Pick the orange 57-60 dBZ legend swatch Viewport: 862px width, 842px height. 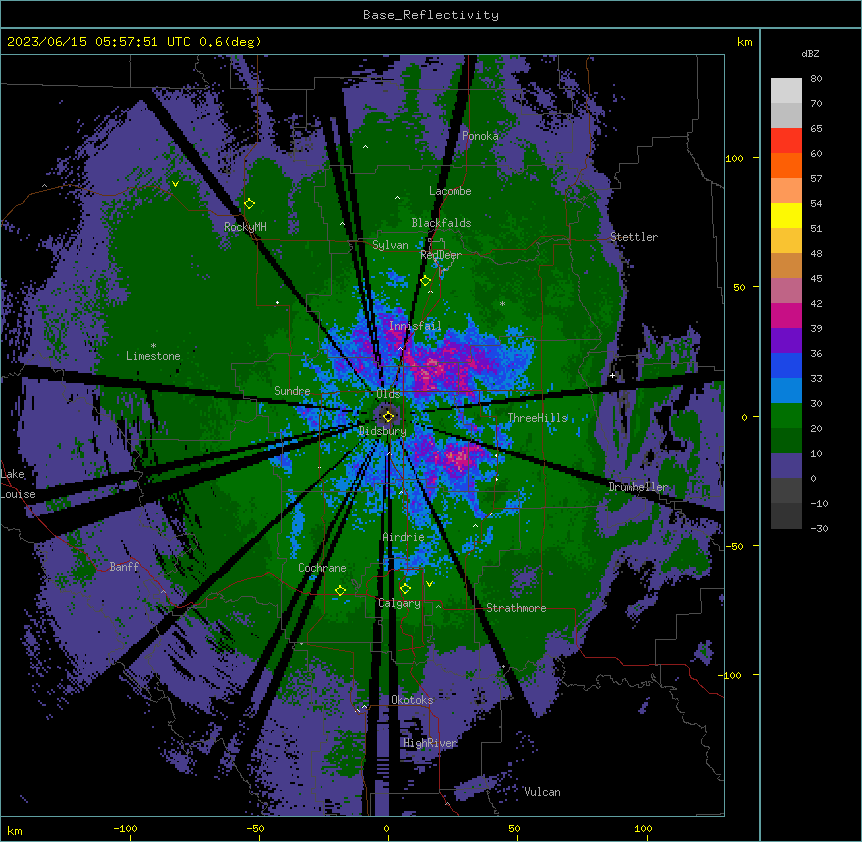(x=786, y=165)
